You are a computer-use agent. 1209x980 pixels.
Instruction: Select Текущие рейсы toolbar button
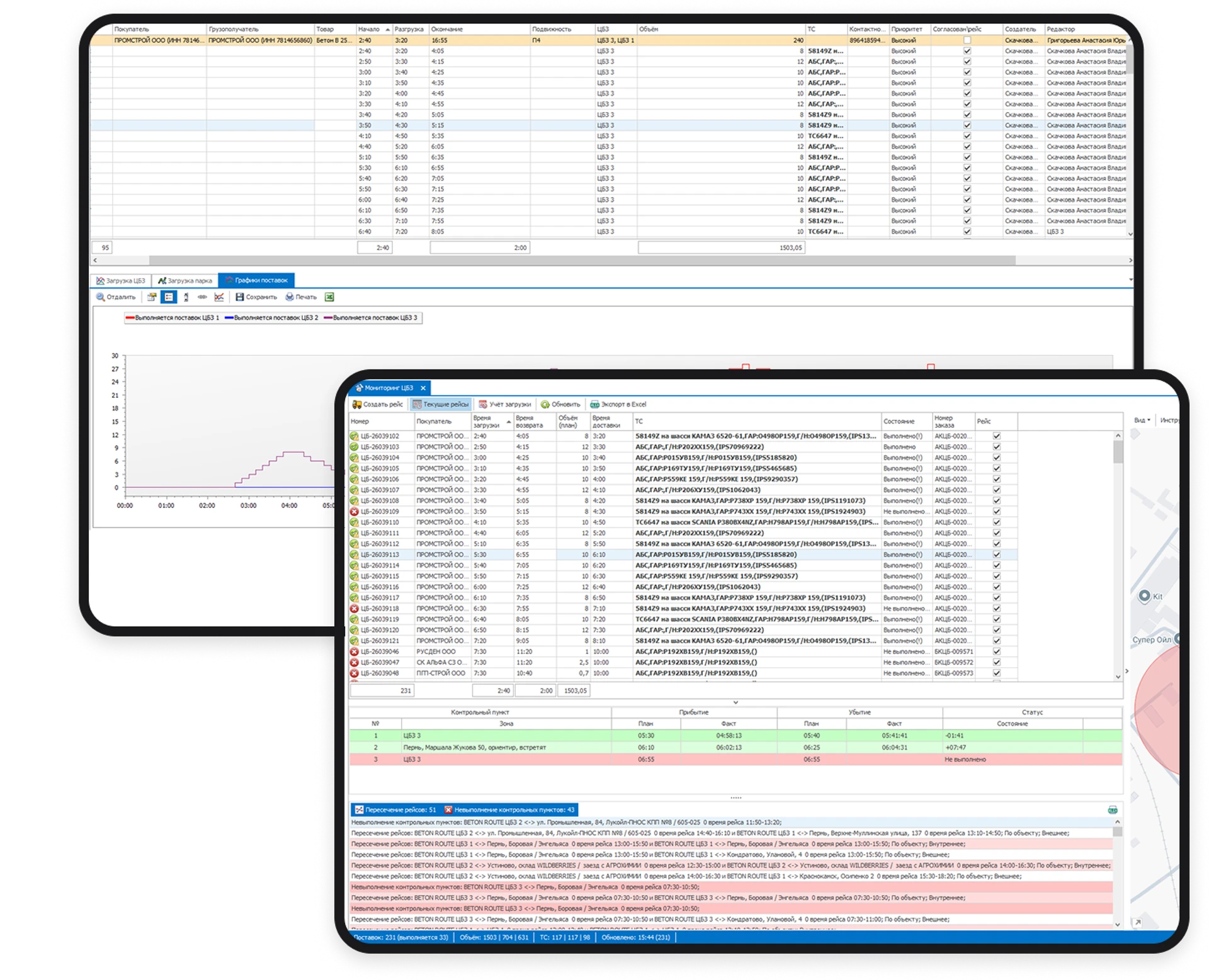(x=441, y=405)
